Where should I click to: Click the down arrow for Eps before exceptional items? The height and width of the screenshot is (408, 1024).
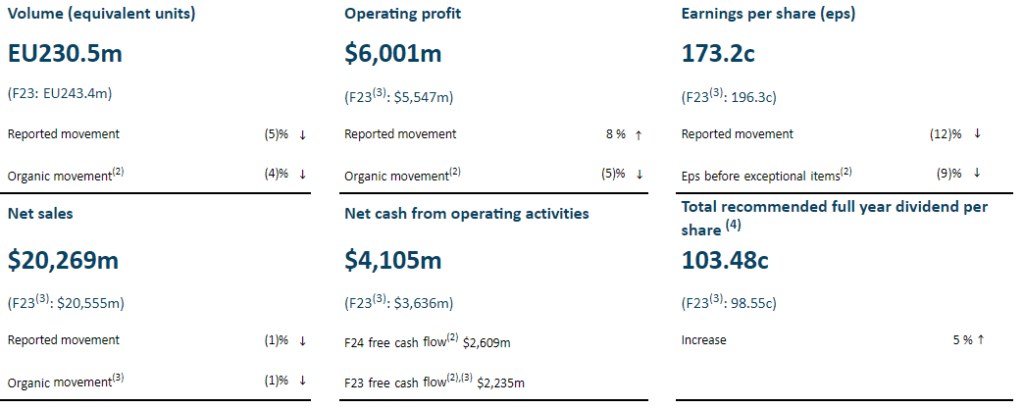977,174
